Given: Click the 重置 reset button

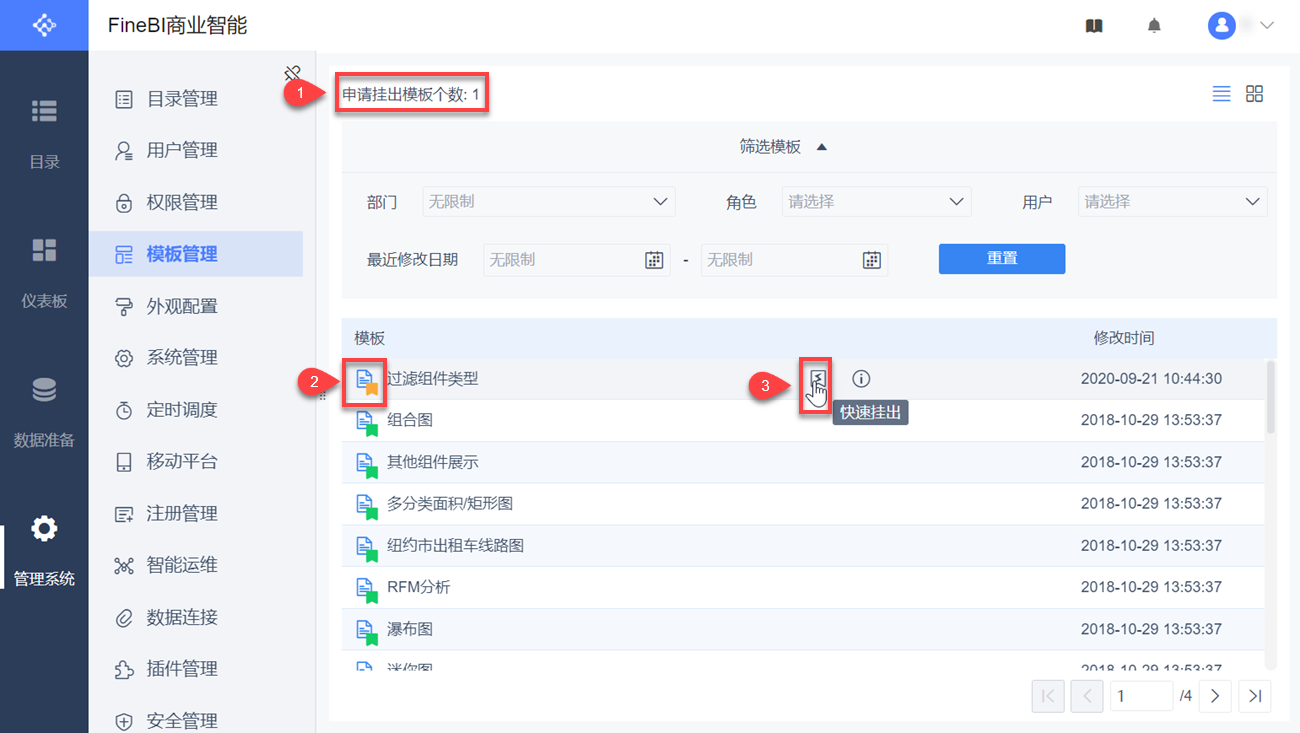Looking at the screenshot, I should [x=1002, y=258].
